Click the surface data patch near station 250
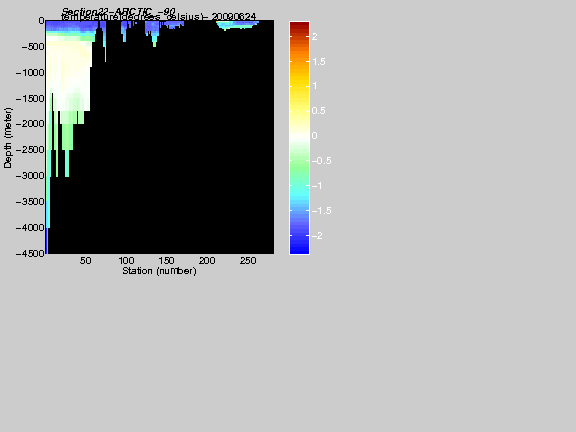The height and width of the screenshot is (432, 576). click(x=237, y=25)
